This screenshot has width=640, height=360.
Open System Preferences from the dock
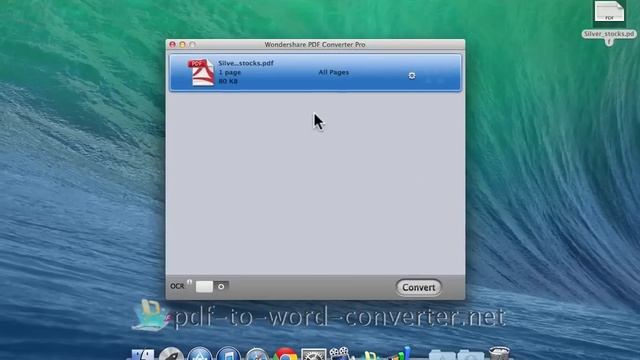(x=313, y=354)
